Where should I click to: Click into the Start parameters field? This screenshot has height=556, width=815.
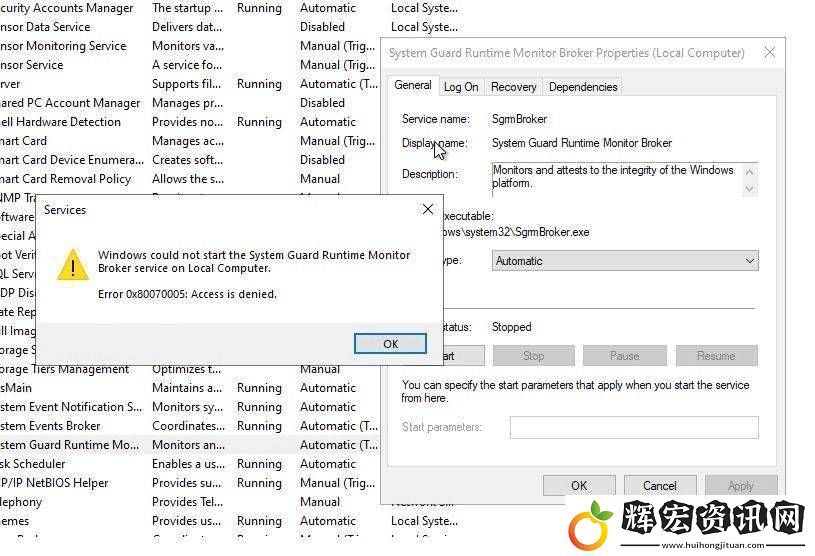pyautogui.click(x=634, y=427)
